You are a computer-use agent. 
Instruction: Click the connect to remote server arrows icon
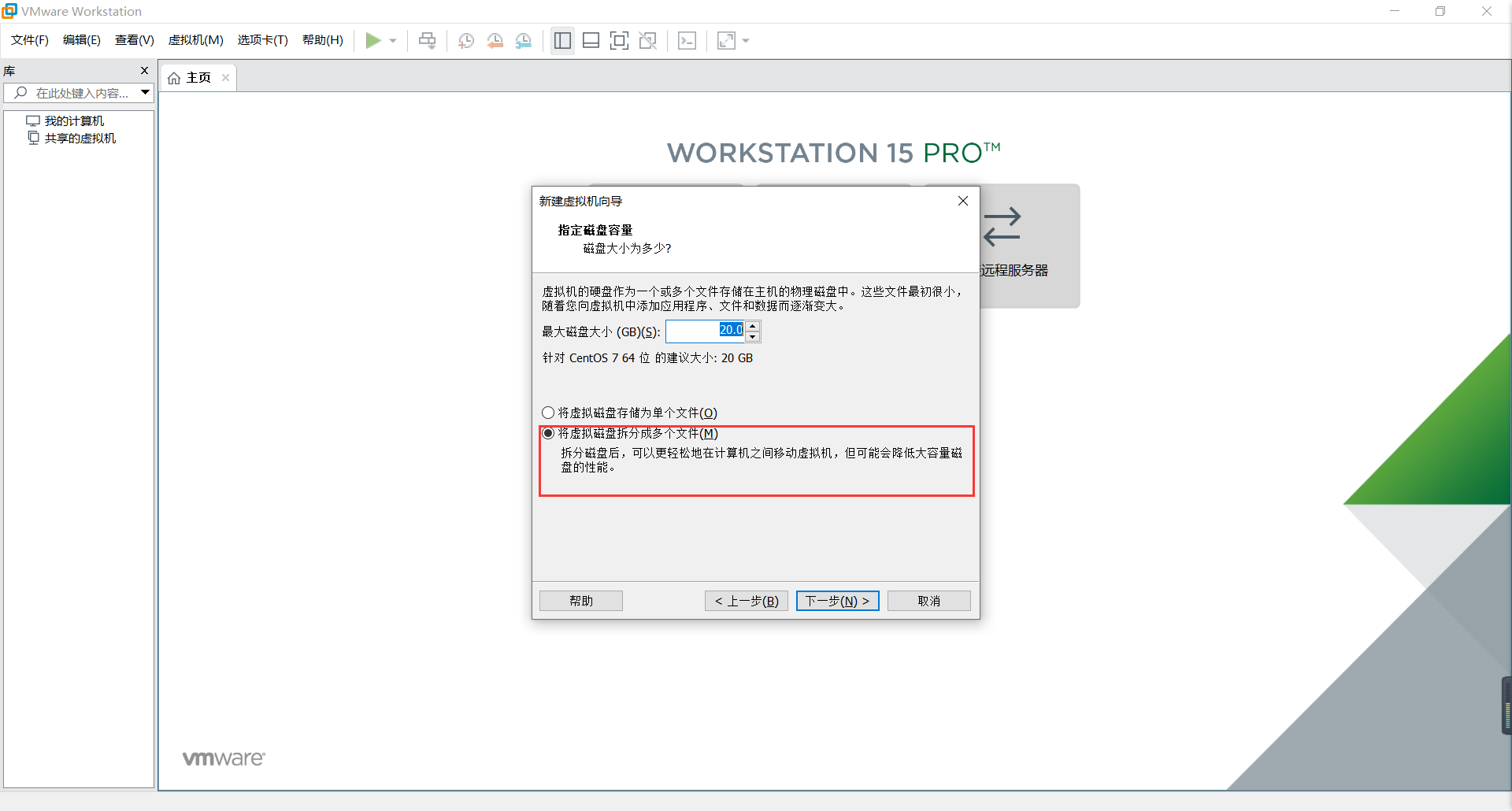tap(1002, 227)
